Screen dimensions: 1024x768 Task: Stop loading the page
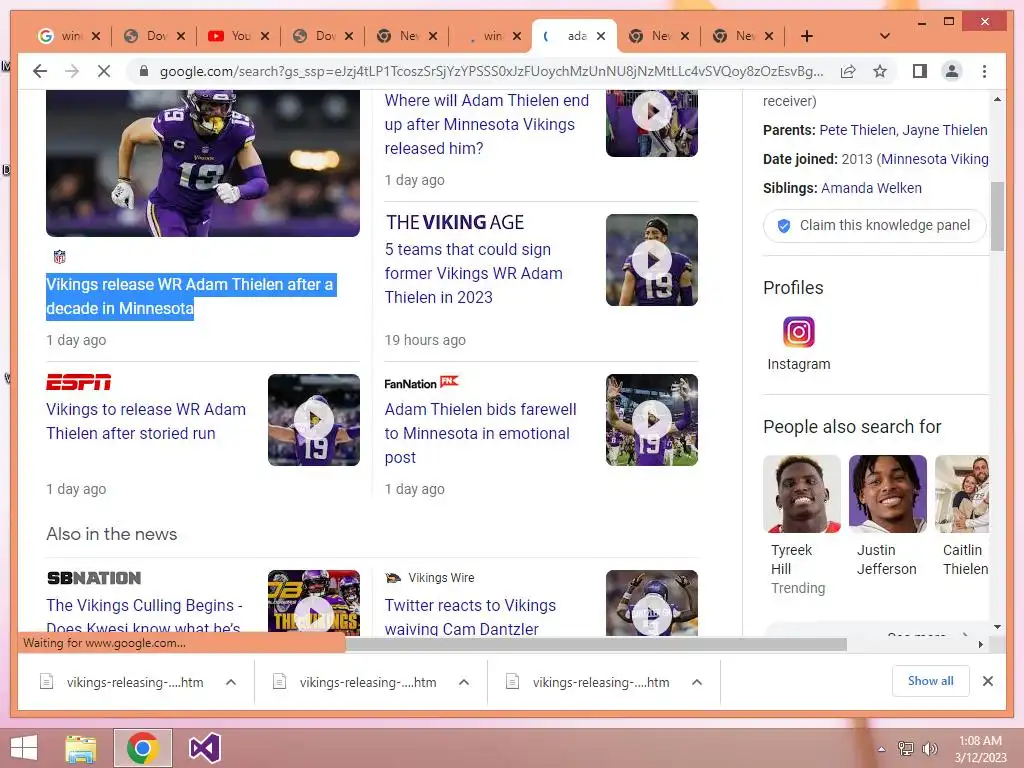point(104,71)
